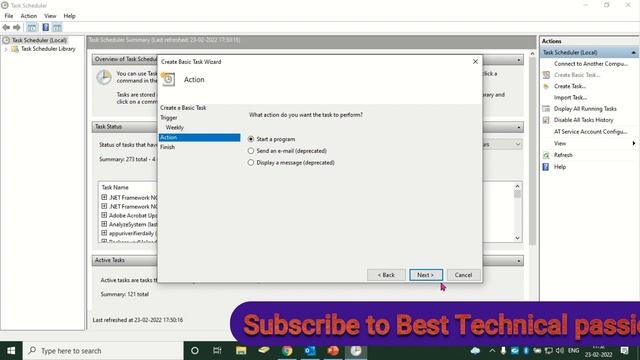The height and width of the screenshot is (360, 640).
Task: Click the Create Task icon in Actions pane
Action: 546,86
